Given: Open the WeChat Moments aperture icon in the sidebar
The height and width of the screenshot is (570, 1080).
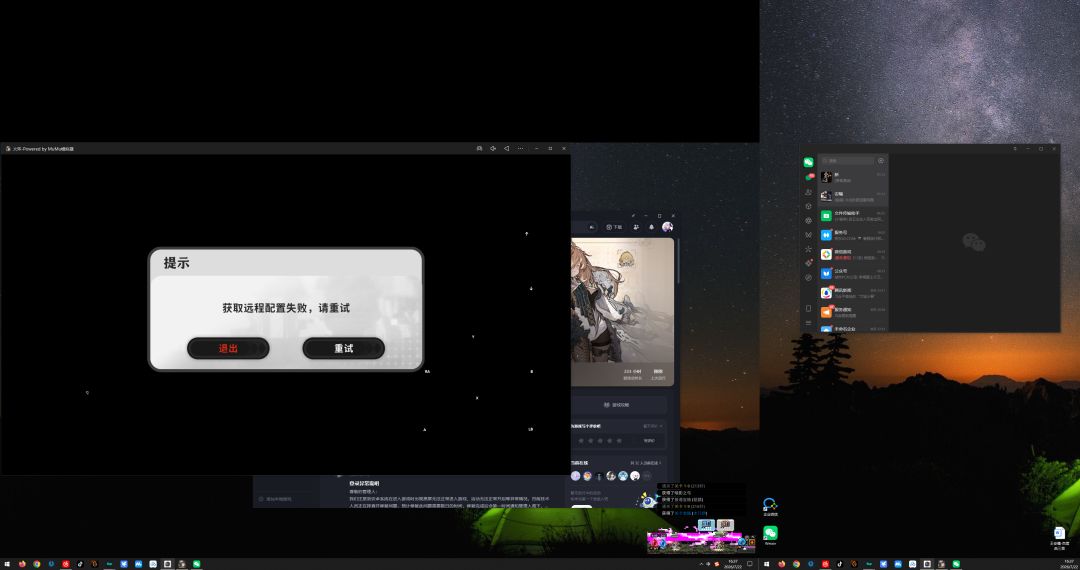Looking at the screenshot, I should [809, 220].
